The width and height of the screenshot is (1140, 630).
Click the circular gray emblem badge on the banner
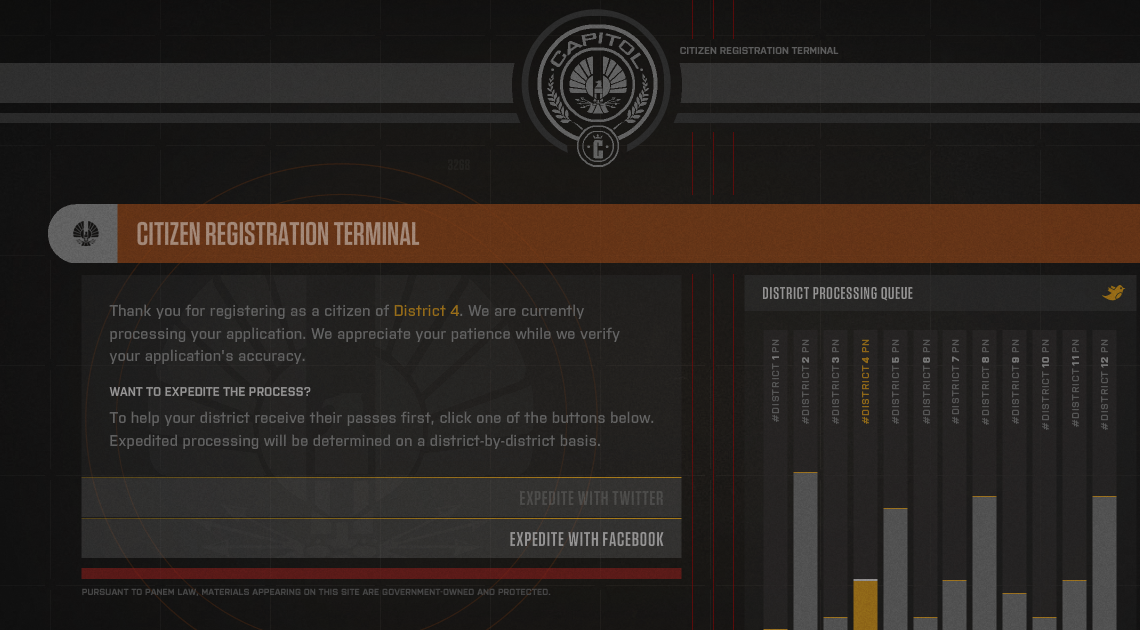[87, 232]
